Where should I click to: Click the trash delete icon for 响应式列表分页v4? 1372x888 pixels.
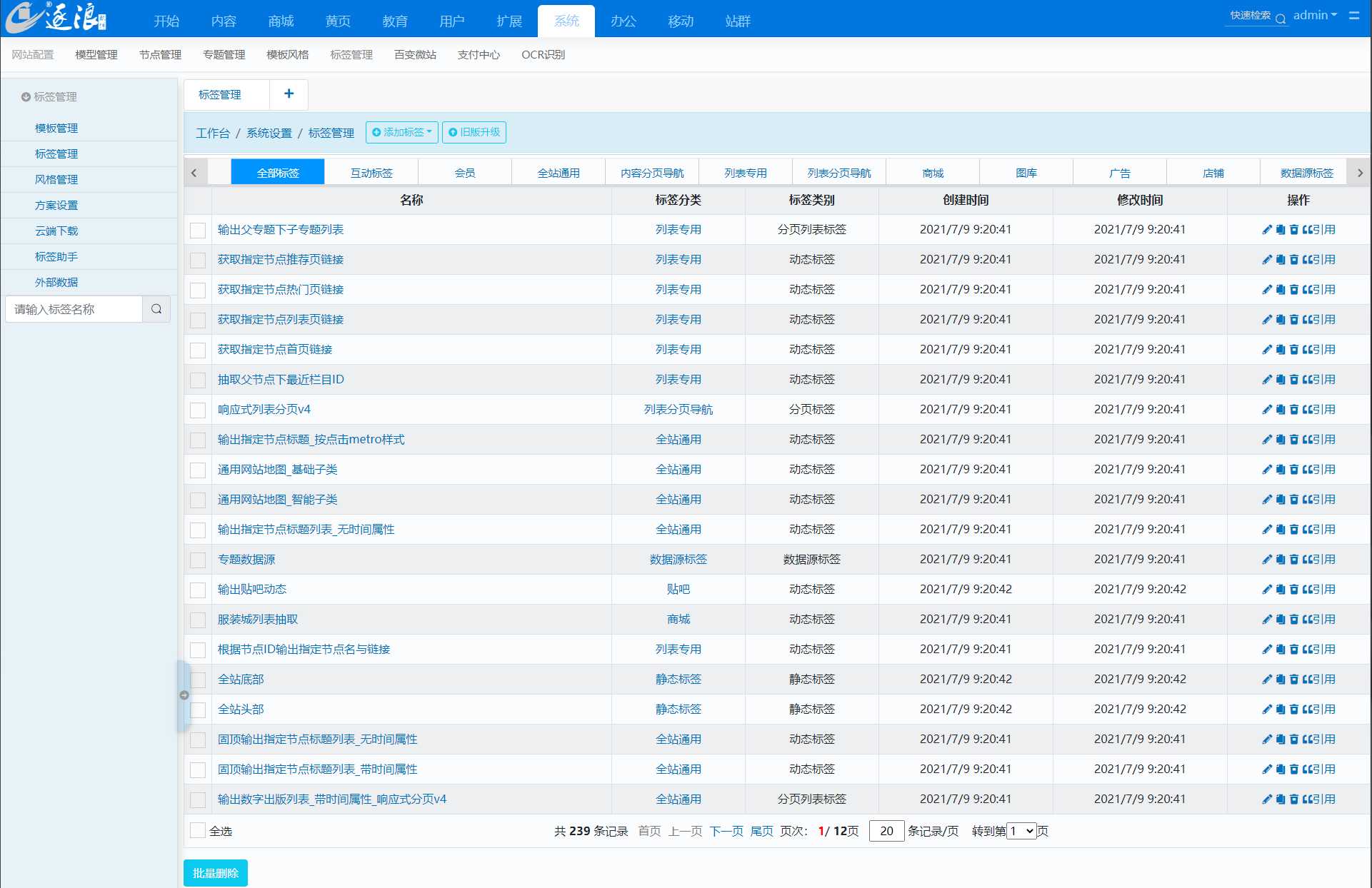pos(1293,410)
